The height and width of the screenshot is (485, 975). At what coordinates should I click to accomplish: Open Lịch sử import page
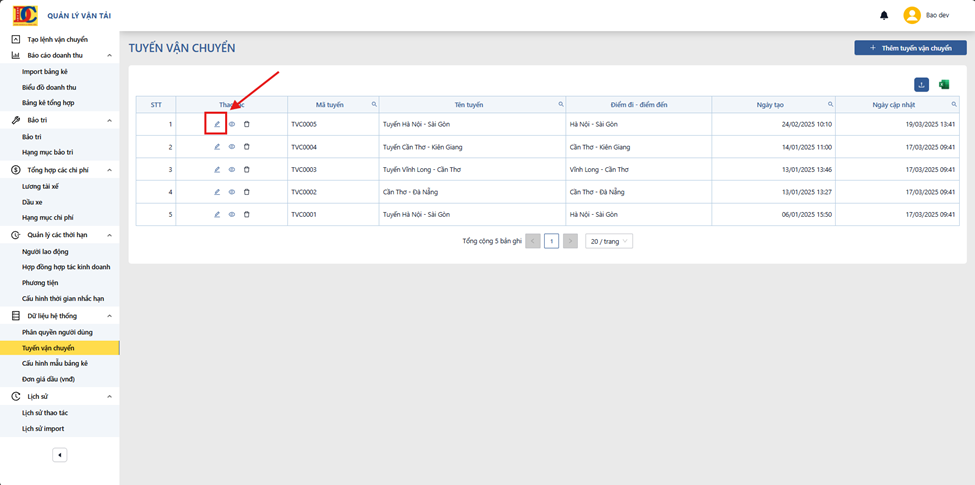60,428
